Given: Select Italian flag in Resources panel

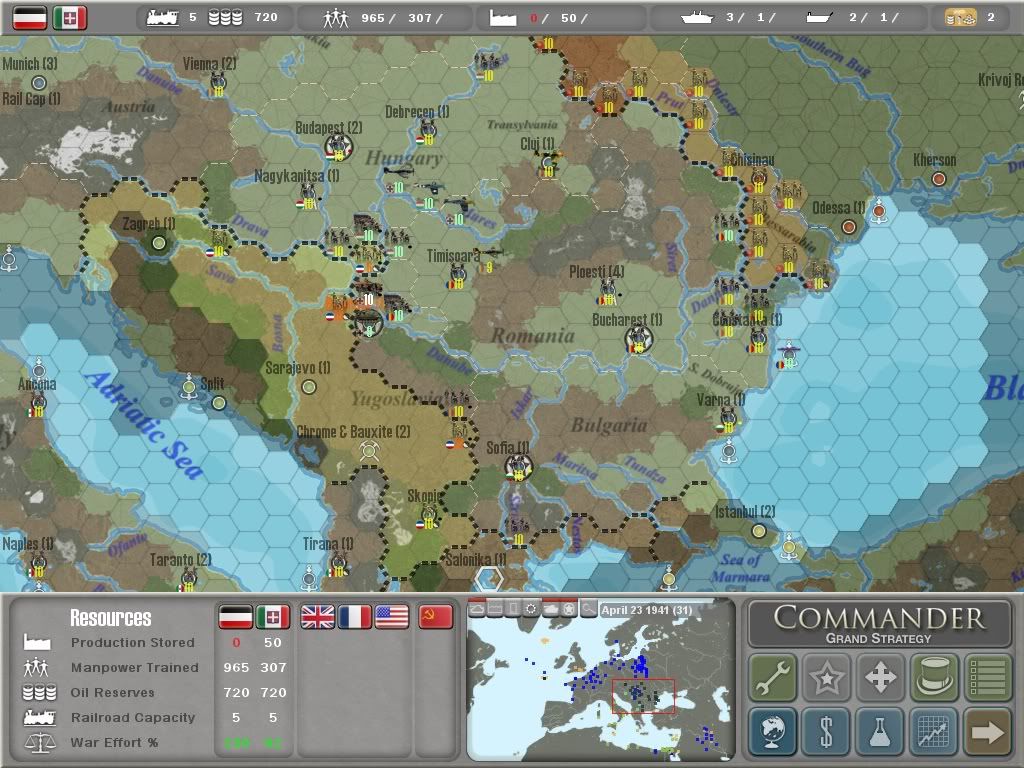Looking at the screenshot, I should coord(273,616).
